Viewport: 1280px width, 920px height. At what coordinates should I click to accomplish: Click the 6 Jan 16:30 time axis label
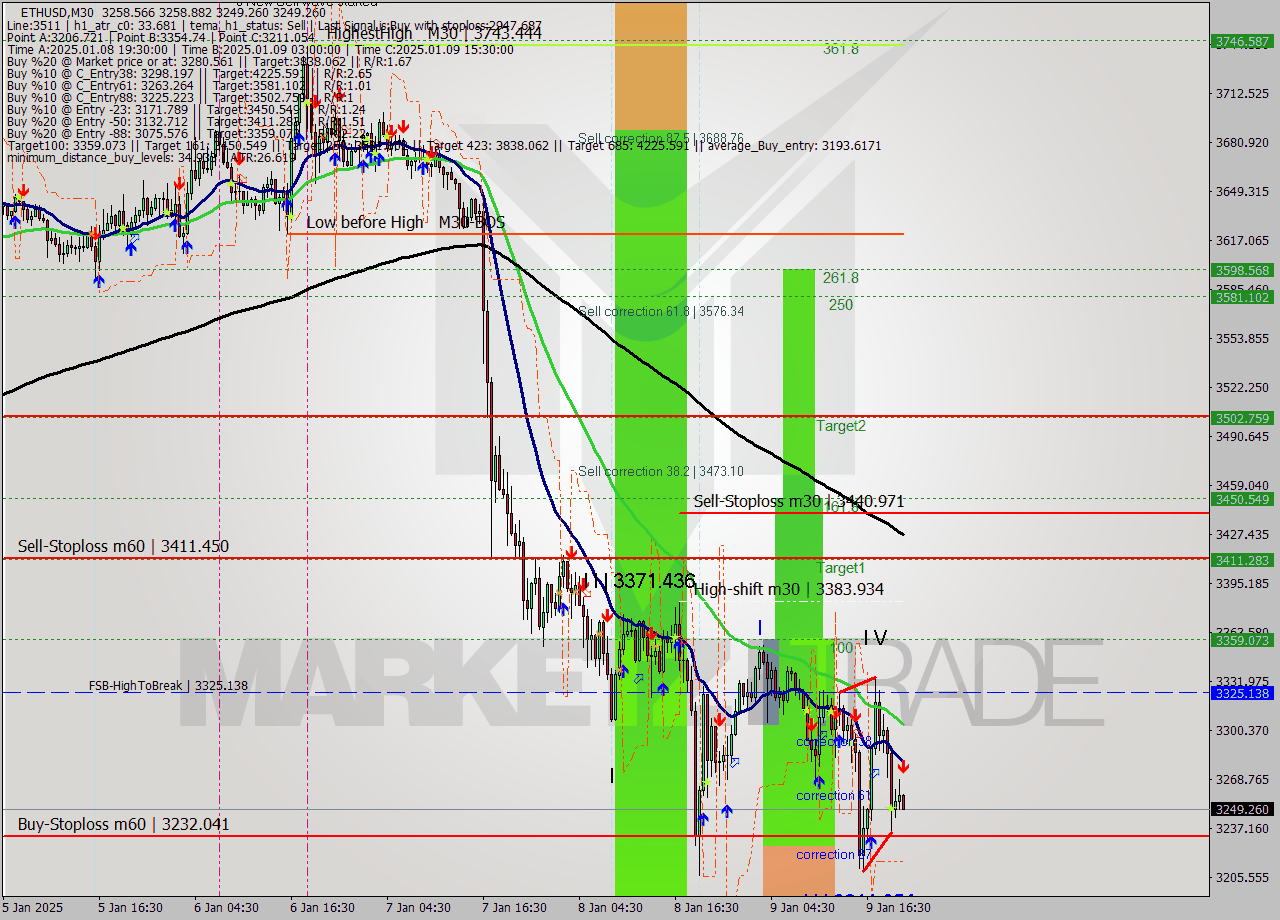(322, 908)
